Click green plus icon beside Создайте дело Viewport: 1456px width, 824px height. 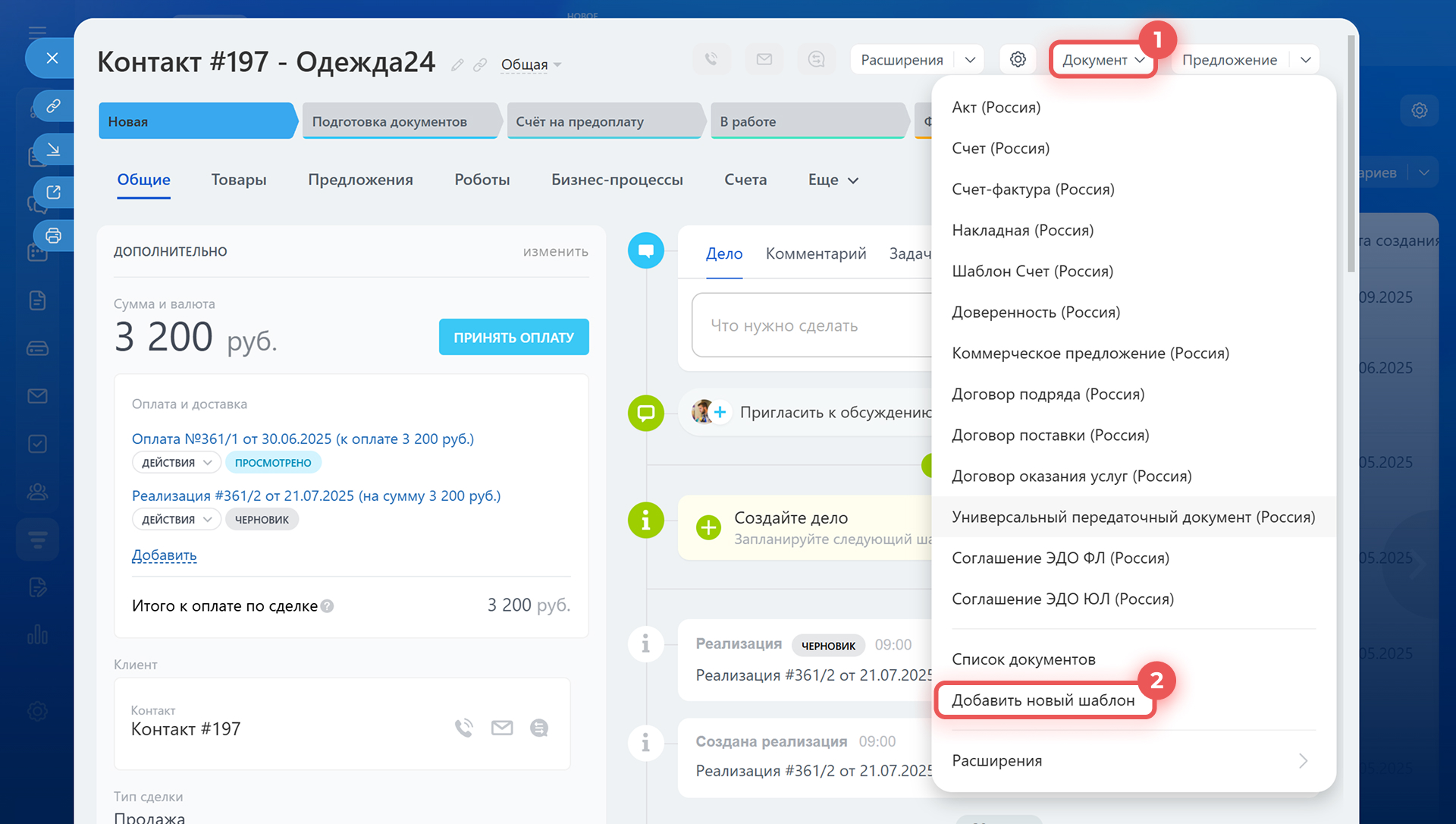pyautogui.click(x=708, y=527)
